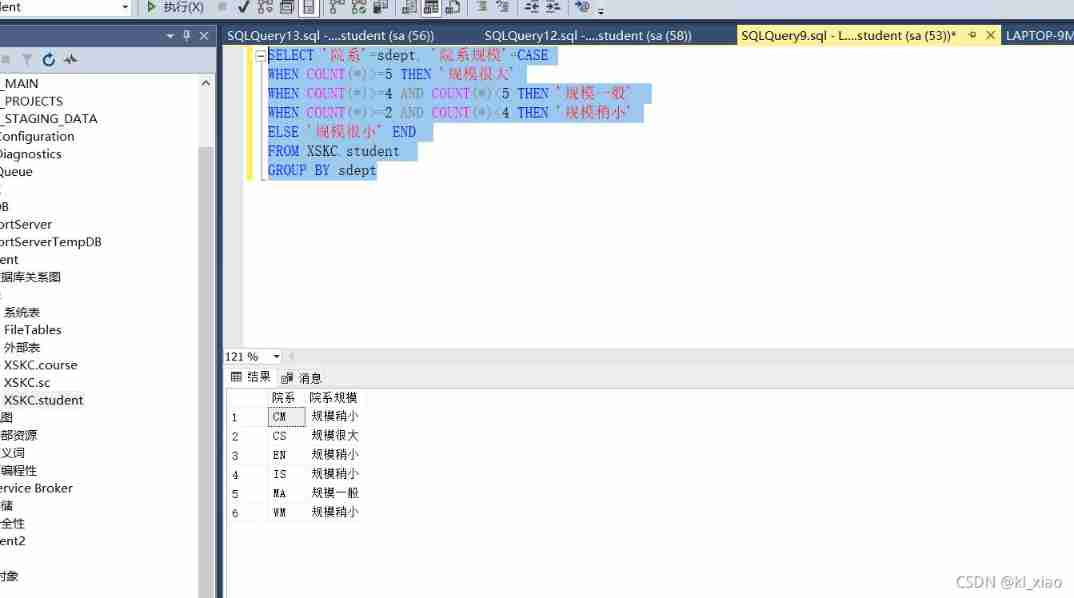Click the Display estimated execution plan icon
Viewport: 1074px width, 598px height.
point(264,8)
